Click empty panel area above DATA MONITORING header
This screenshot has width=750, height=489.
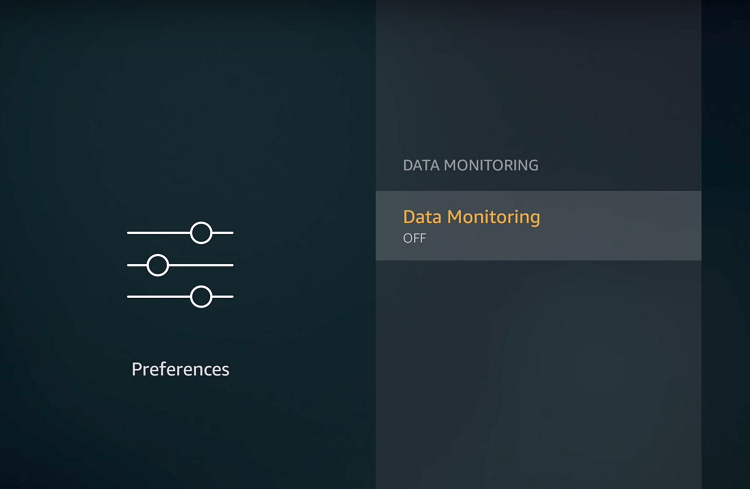539,77
